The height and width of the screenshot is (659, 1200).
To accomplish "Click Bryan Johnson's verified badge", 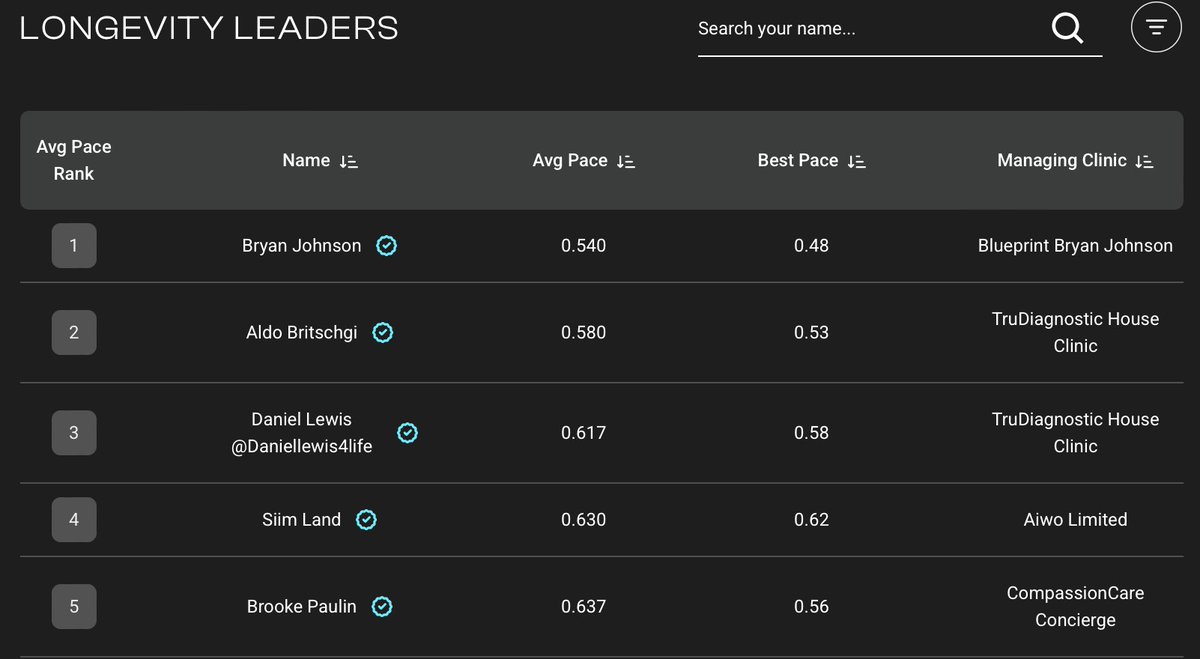I will [x=387, y=245].
